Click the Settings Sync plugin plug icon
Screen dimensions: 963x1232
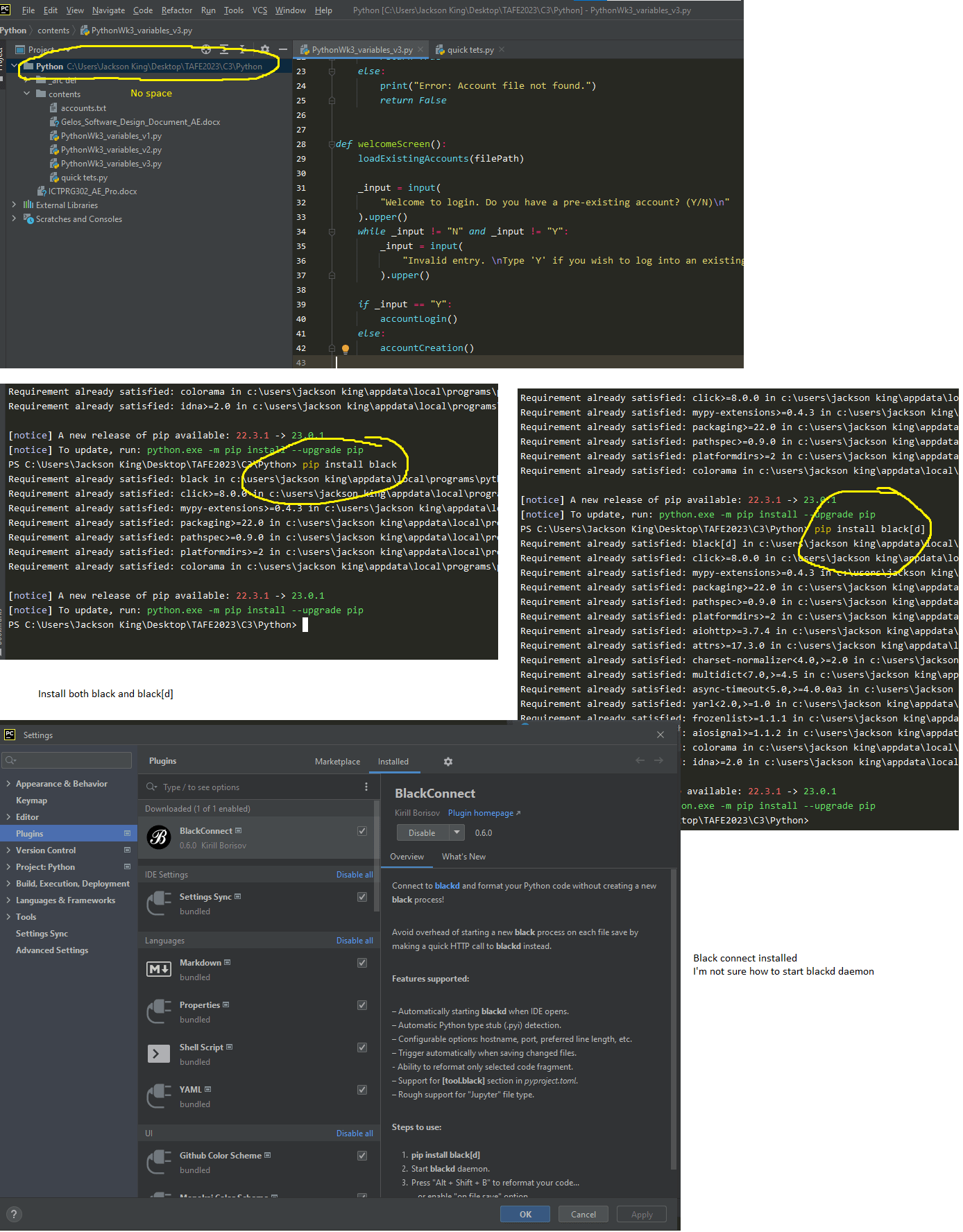click(159, 903)
